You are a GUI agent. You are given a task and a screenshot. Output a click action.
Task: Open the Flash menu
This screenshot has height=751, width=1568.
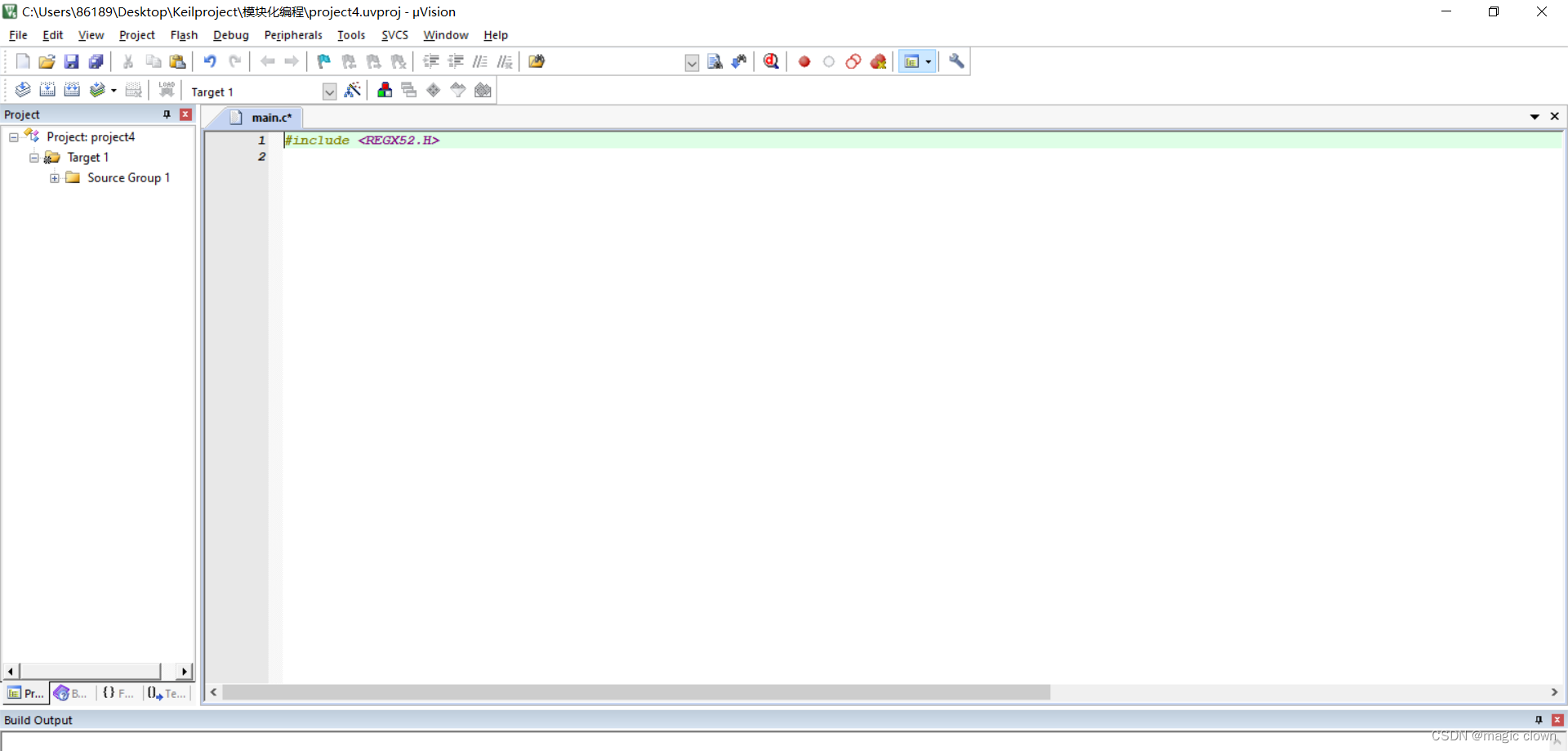point(184,35)
